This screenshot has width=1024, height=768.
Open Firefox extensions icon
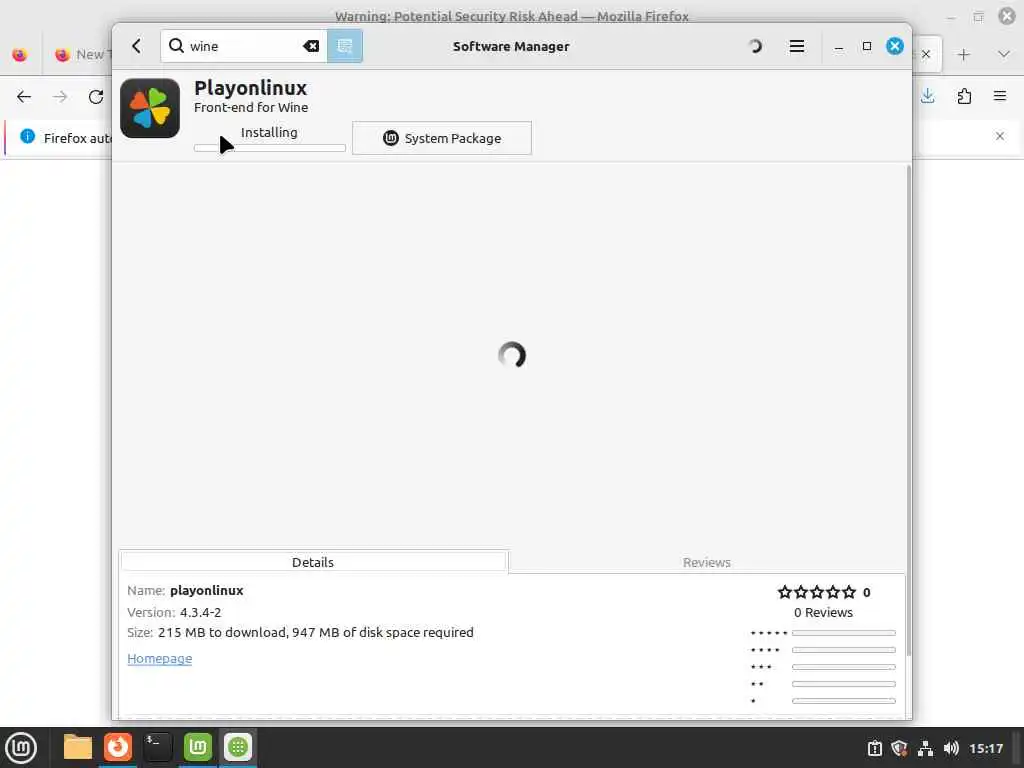coord(964,97)
